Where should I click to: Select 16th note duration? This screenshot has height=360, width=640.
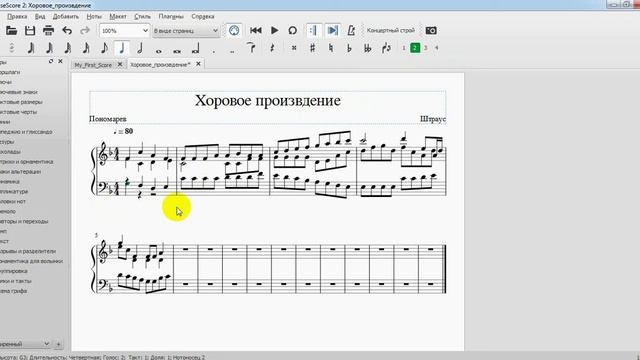coord(86,48)
